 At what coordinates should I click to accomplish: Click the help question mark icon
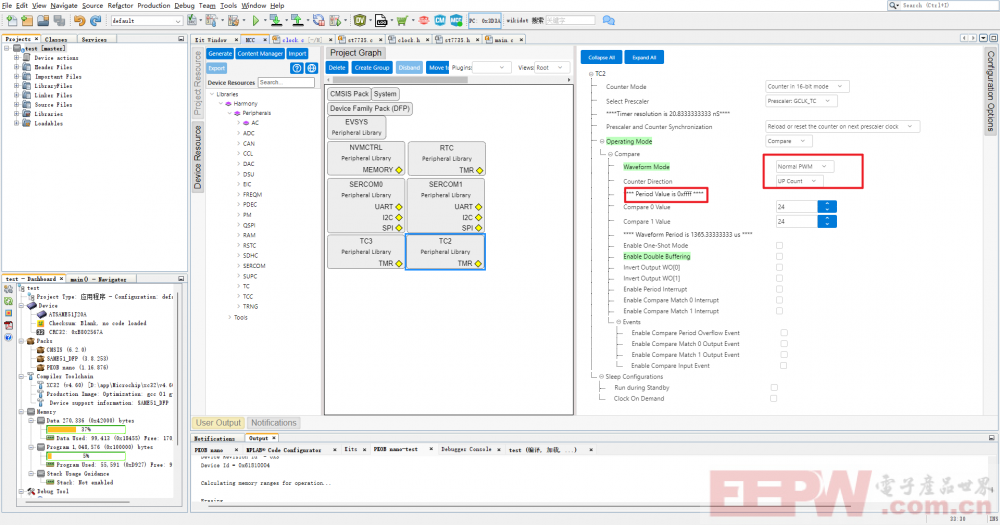click(297, 68)
